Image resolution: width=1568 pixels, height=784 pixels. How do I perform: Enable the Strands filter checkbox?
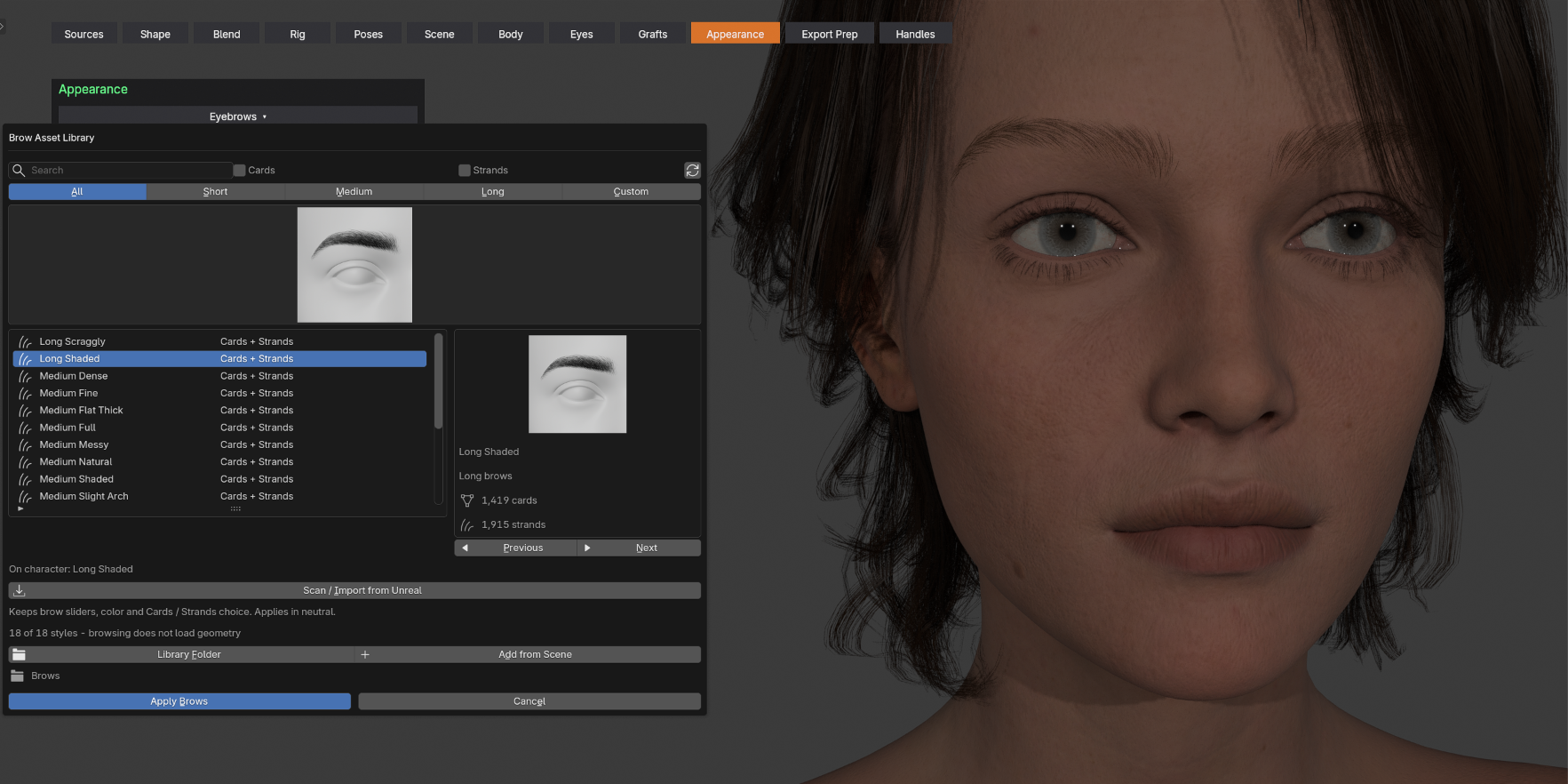465,170
